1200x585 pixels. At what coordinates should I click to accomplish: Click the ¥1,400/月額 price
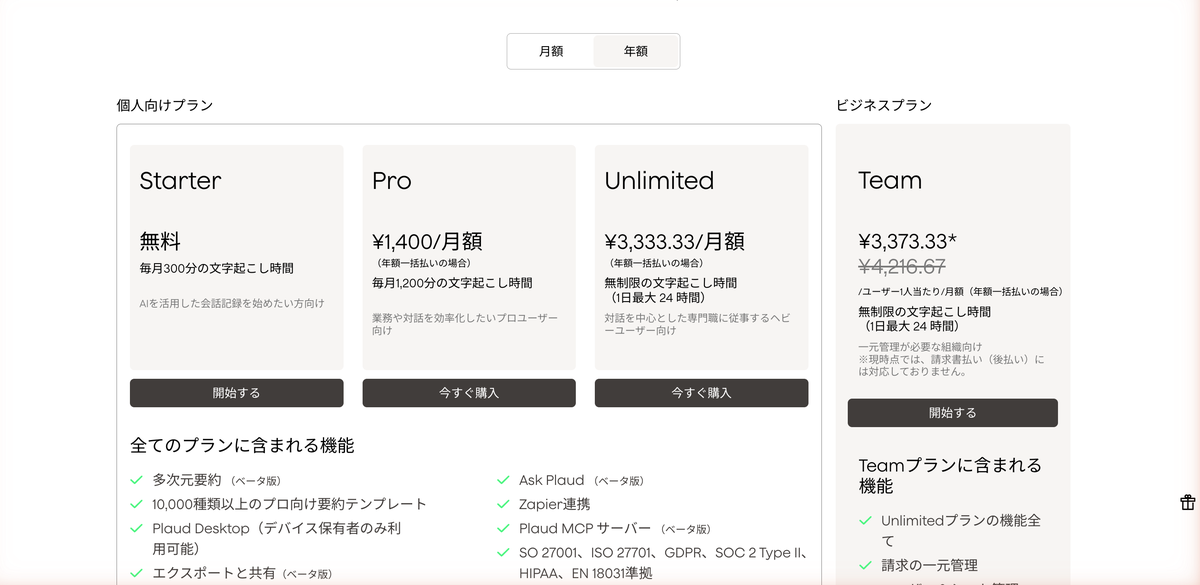point(427,241)
